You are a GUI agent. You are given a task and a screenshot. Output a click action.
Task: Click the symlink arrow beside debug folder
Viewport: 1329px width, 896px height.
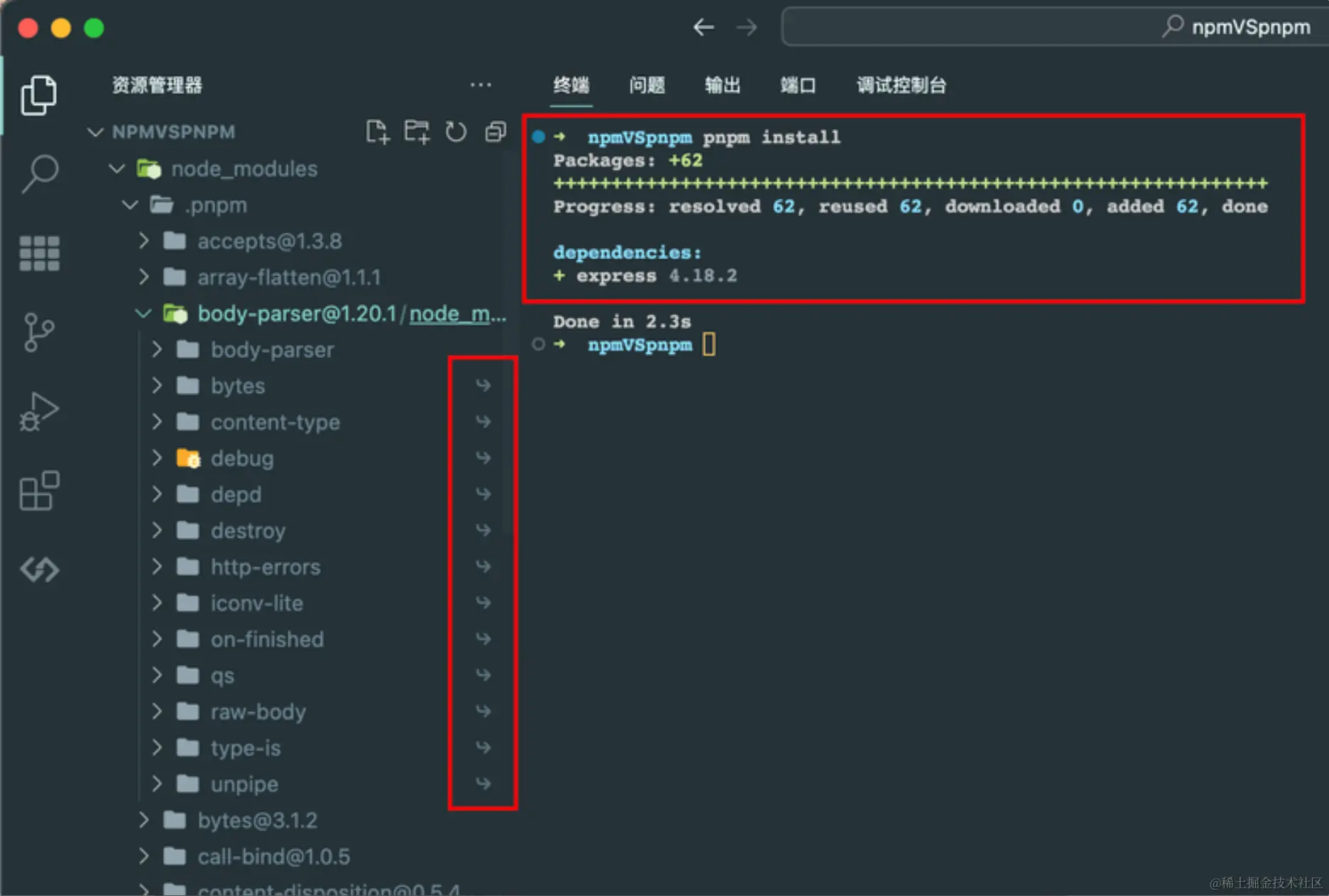483,458
